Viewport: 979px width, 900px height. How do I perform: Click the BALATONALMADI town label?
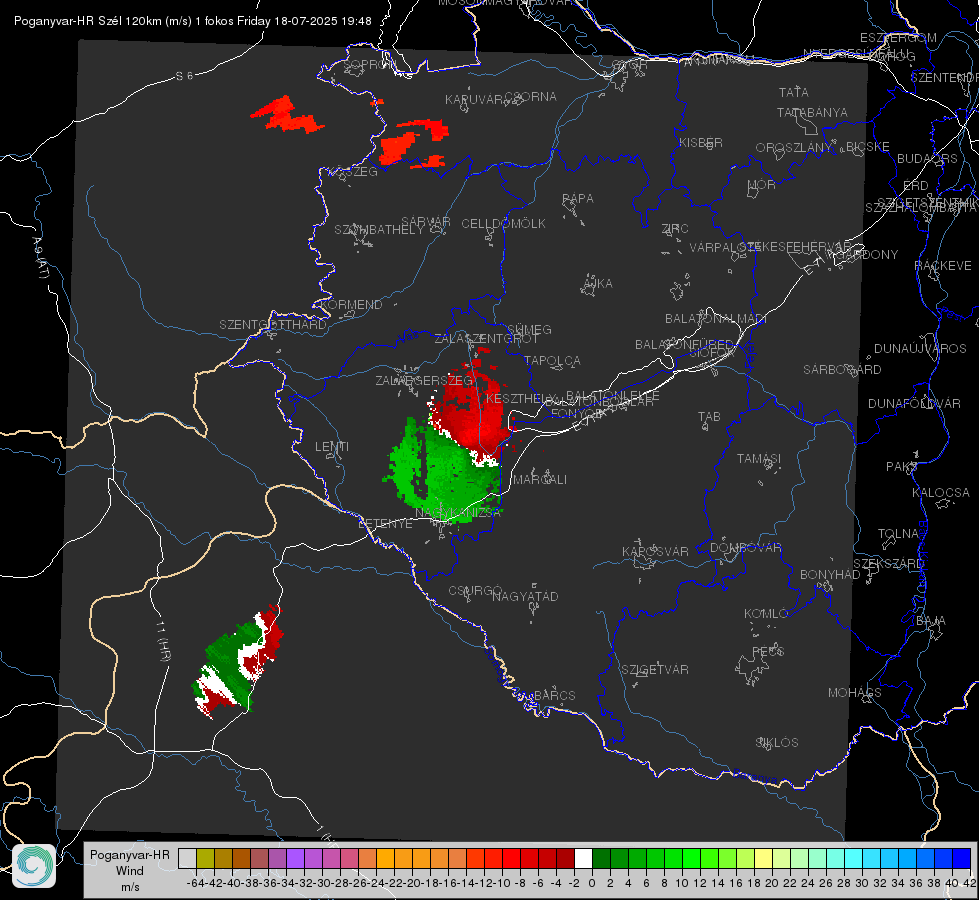[715, 319]
